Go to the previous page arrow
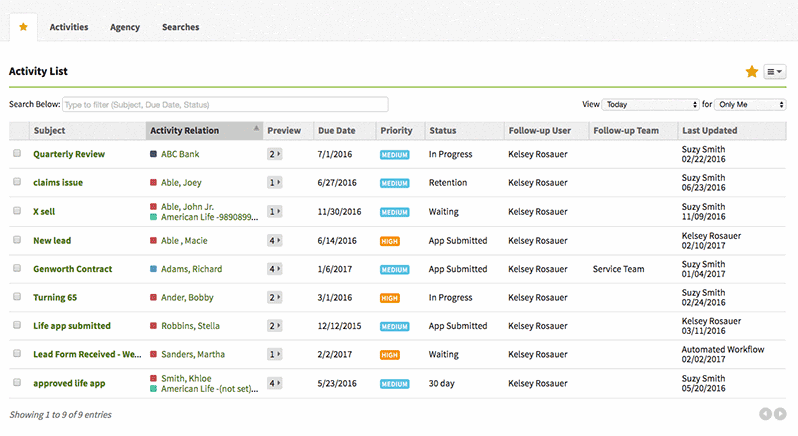This screenshot has height=436, width=798. [x=765, y=414]
